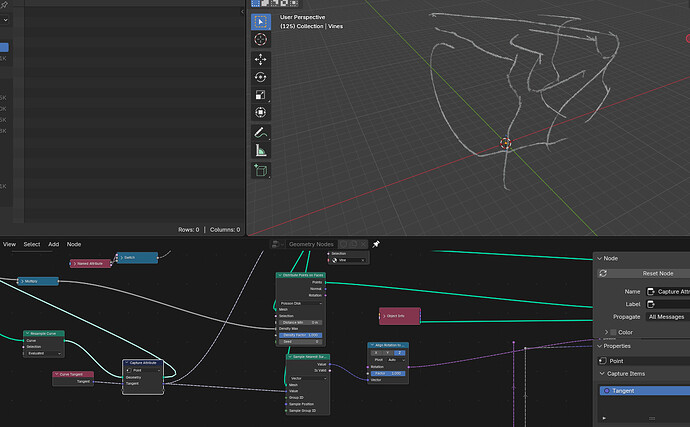This screenshot has height=427, width=690.
Task: Open Poisson Disk distribution method dropdown
Action: pyautogui.click(x=301, y=303)
